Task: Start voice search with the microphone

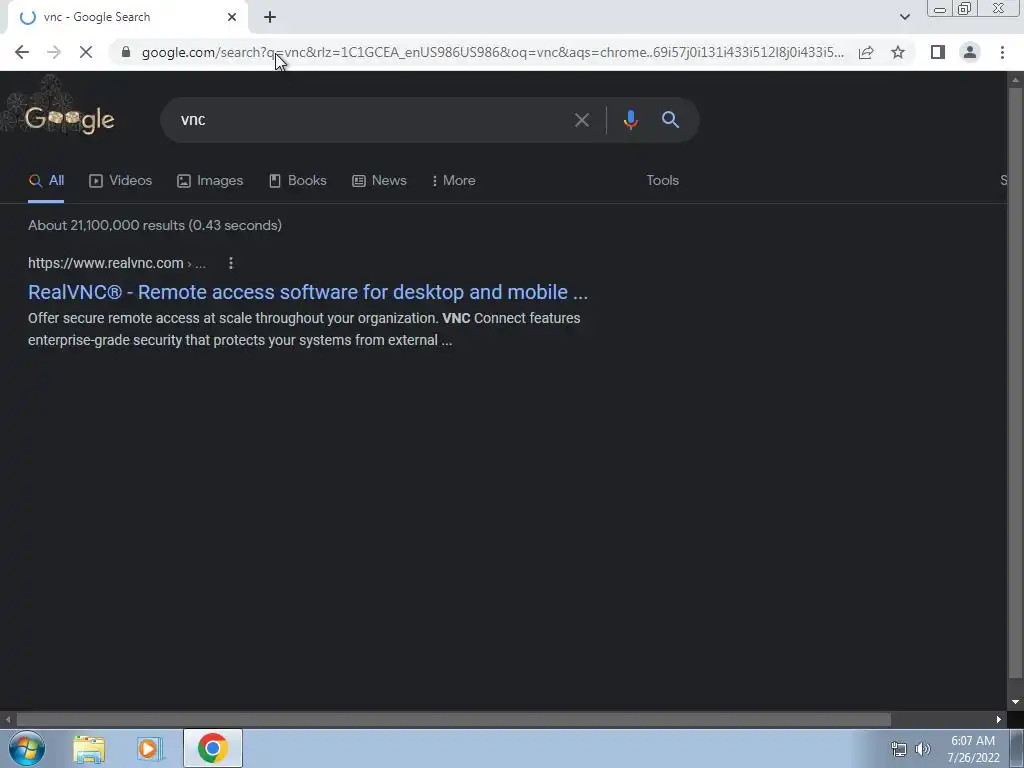Action: (x=630, y=120)
